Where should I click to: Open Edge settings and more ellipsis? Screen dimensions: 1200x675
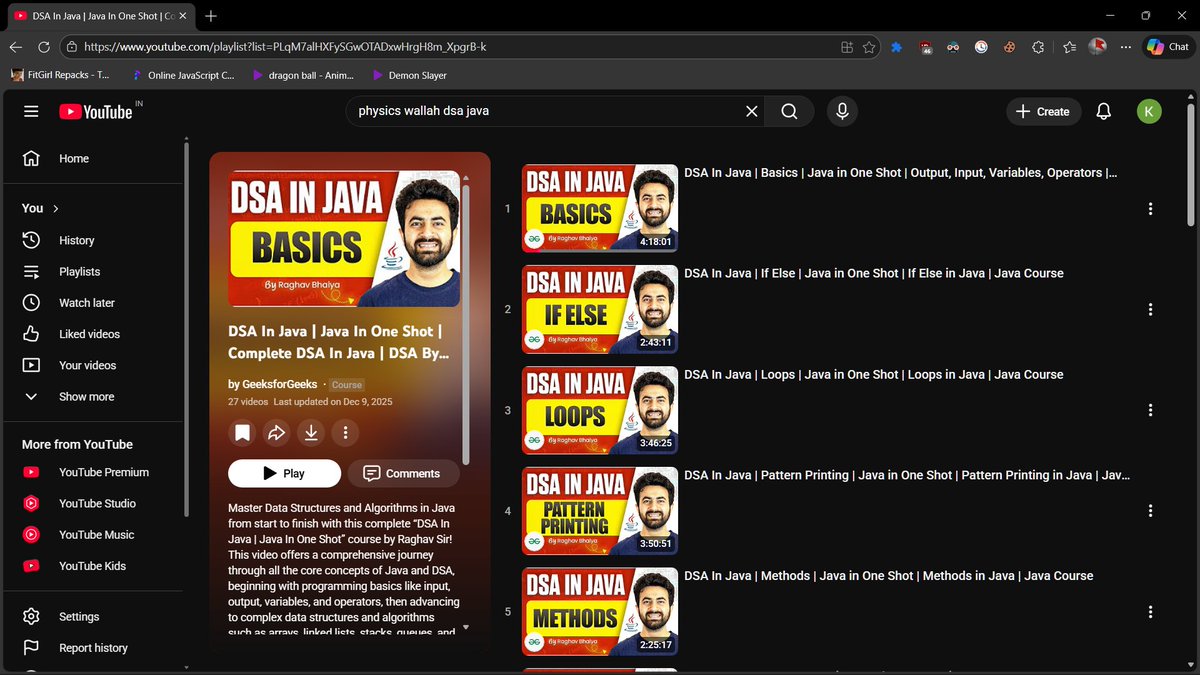pyautogui.click(x=1126, y=47)
